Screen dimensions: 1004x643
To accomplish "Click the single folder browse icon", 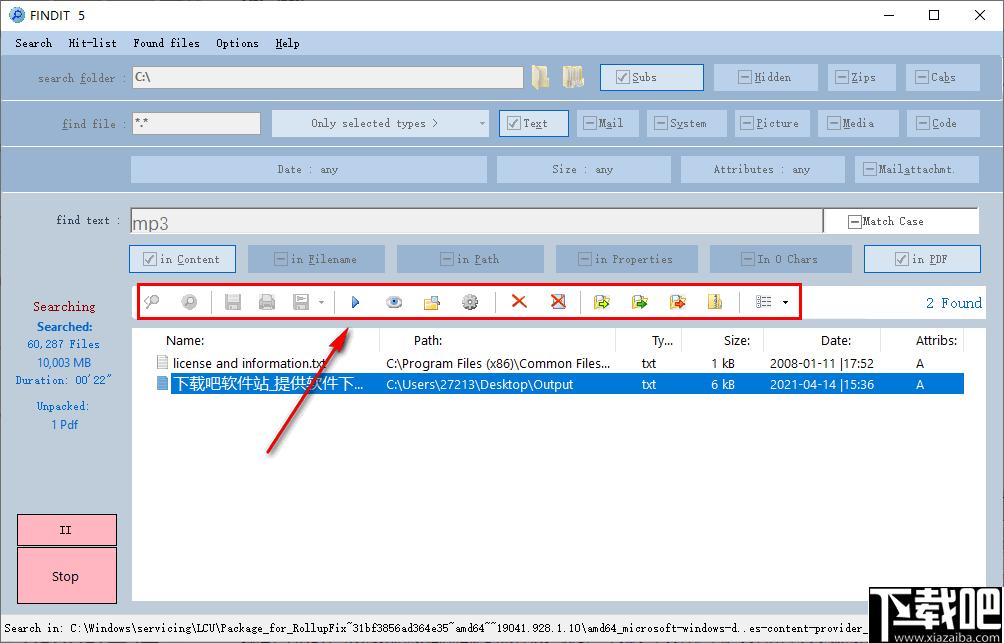I will tap(540, 77).
